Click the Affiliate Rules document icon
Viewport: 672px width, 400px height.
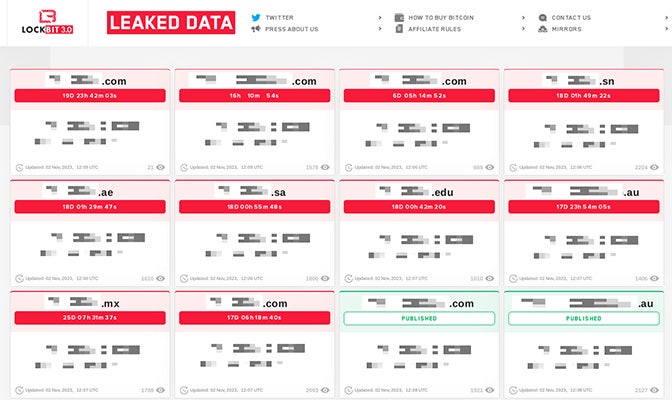[399, 29]
